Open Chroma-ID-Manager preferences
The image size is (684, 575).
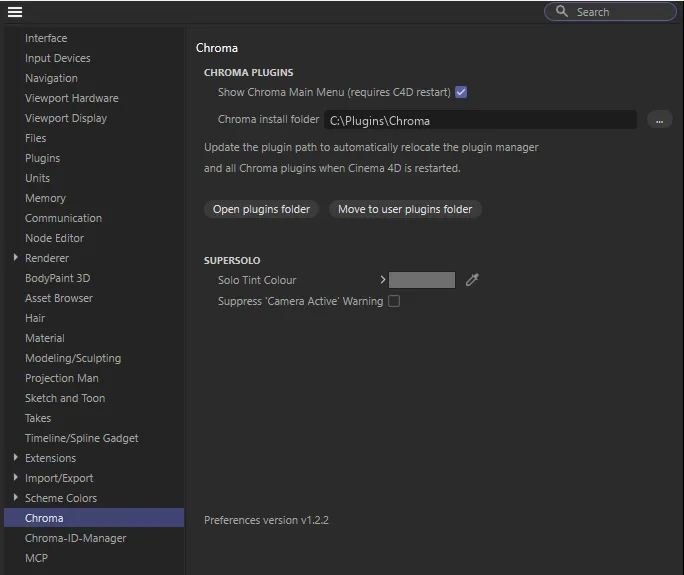[75, 538]
